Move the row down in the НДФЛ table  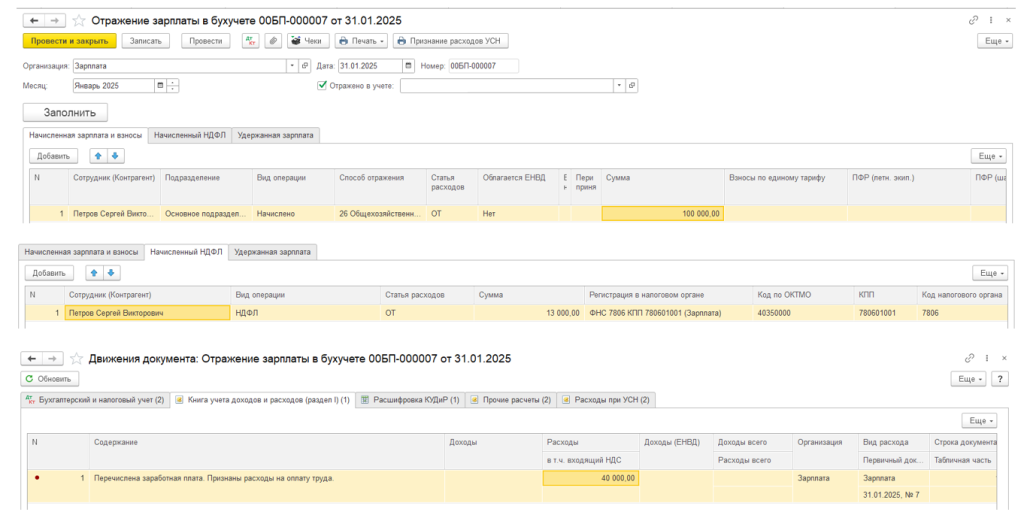coord(111,273)
